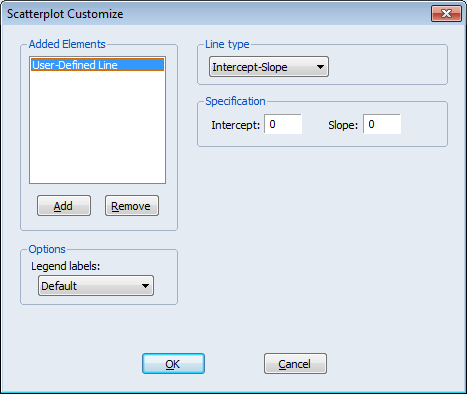Image resolution: width=467 pixels, height=394 pixels.
Task: Cancel the Scatterplot Customize dialog
Action: coord(295,364)
